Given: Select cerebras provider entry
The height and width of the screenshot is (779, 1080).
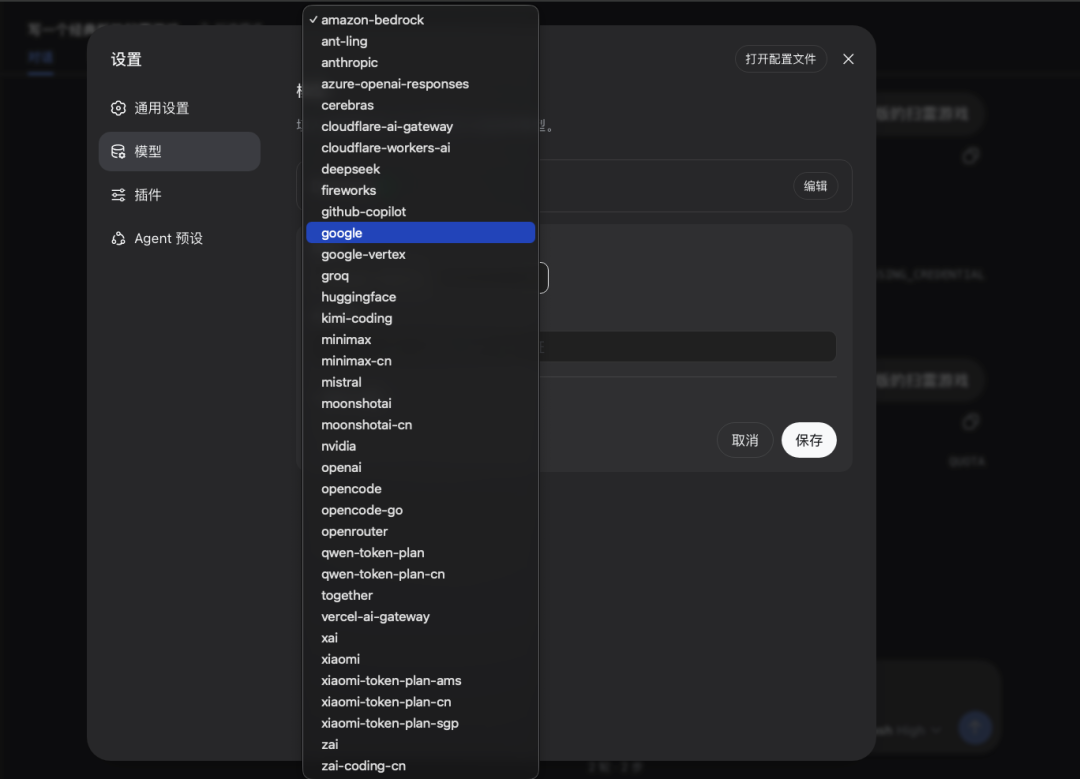Looking at the screenshot, I should click(420, 105).
